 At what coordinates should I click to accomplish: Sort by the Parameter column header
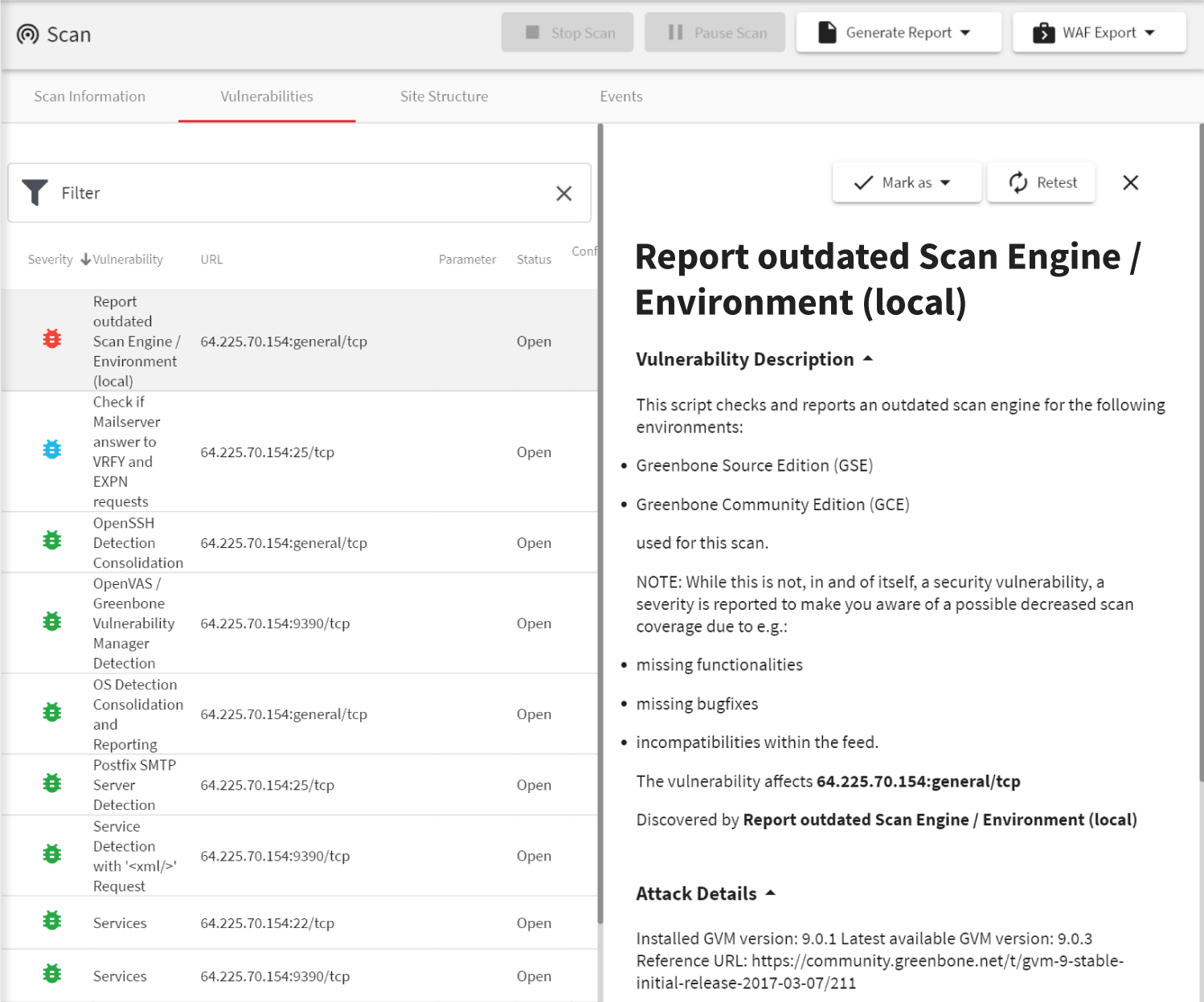pyautogui.click(x=467, y=260)
